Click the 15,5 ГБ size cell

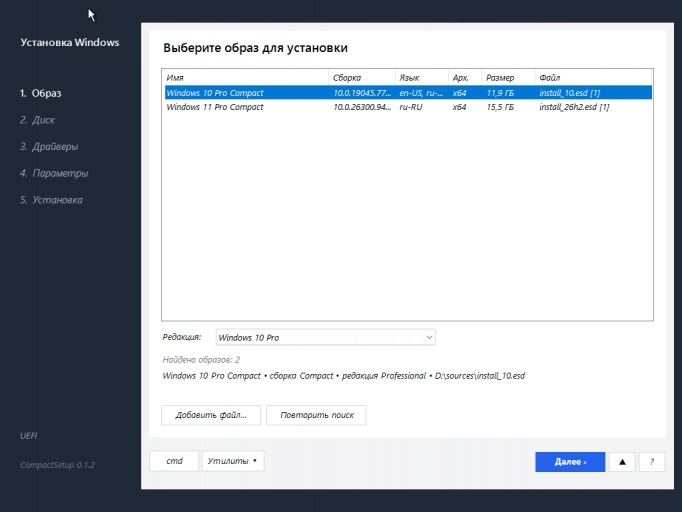[x=500, y=107]
